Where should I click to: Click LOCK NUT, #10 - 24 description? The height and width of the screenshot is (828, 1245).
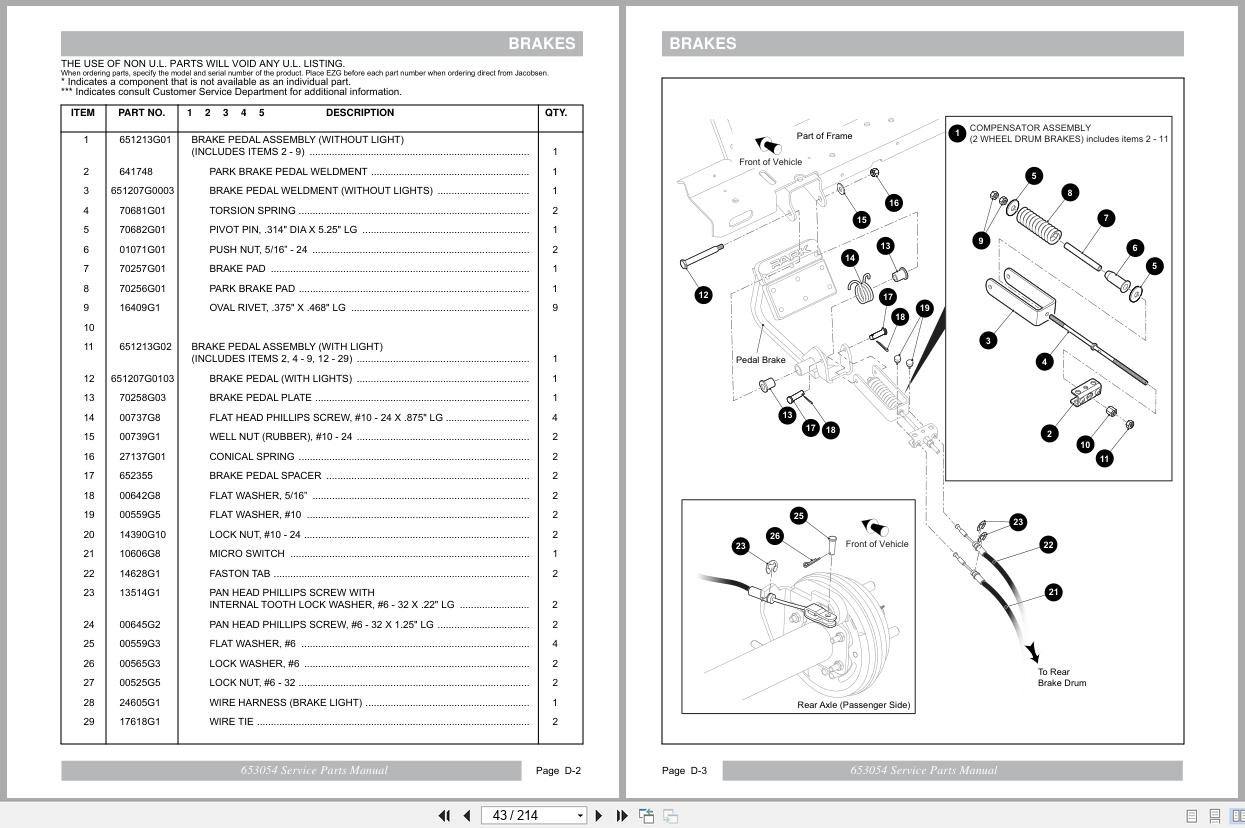pos(255,535)
